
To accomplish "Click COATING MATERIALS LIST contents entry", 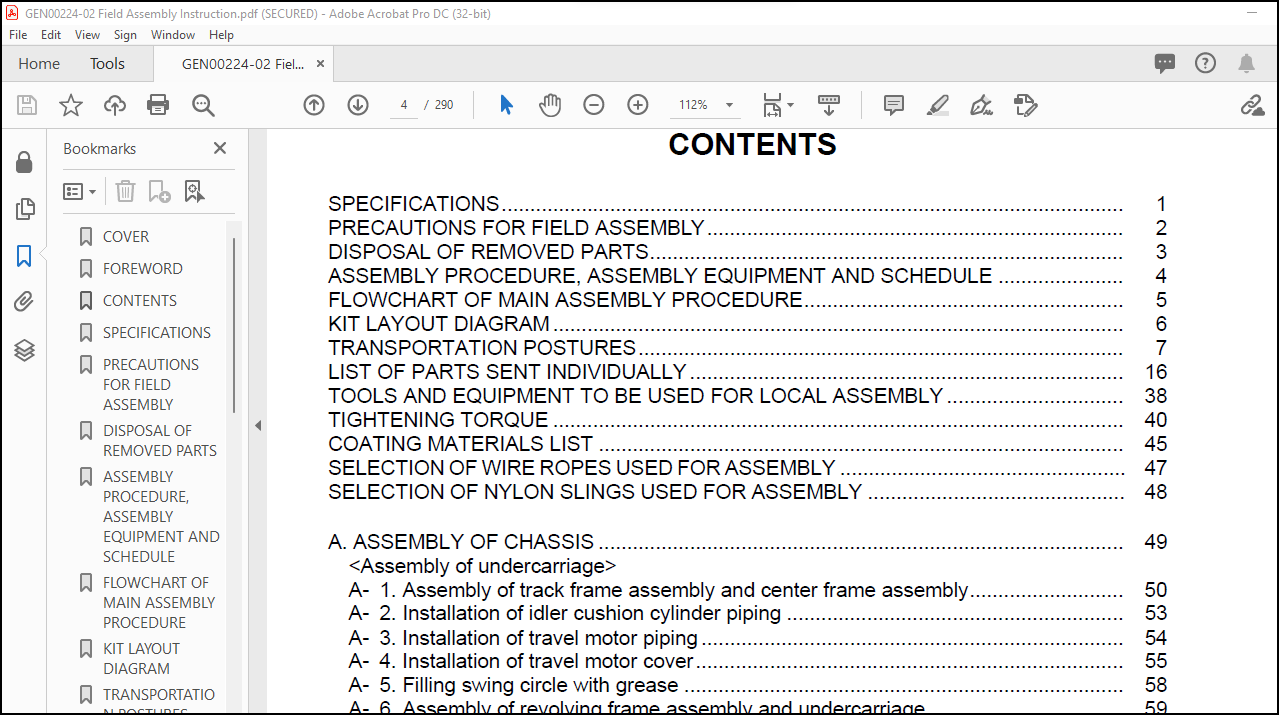I will (x=747, y=444).
